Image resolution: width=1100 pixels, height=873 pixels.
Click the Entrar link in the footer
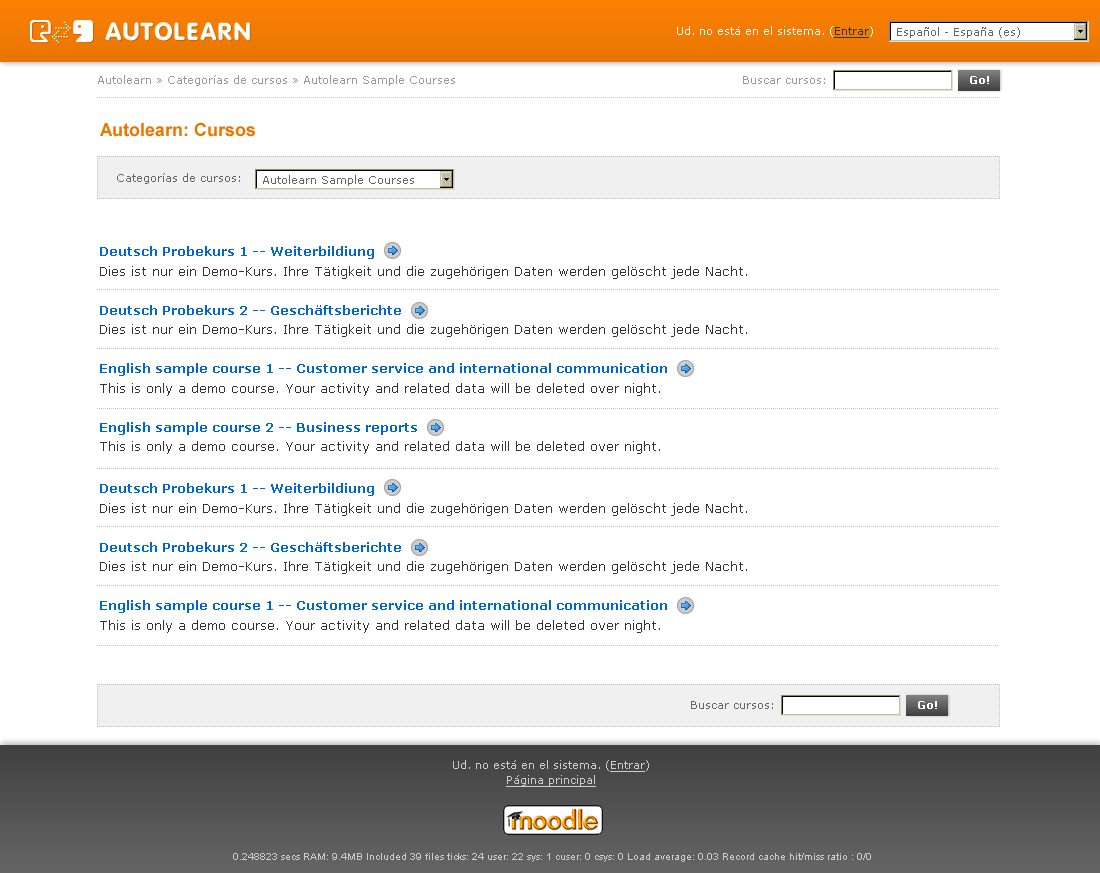(x=627, y=765)
